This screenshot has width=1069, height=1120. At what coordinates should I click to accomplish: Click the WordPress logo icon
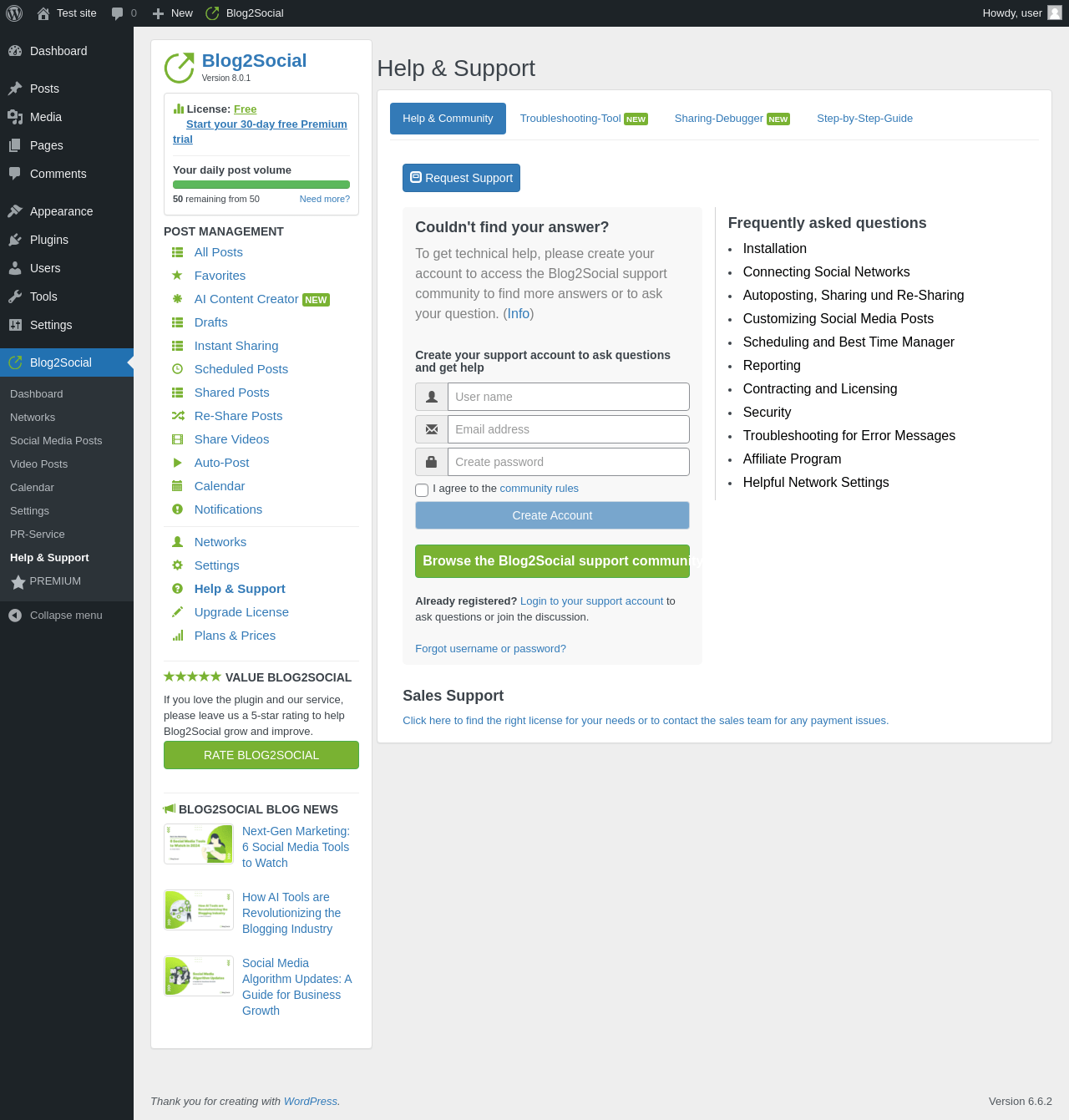(x=14, y=13)
